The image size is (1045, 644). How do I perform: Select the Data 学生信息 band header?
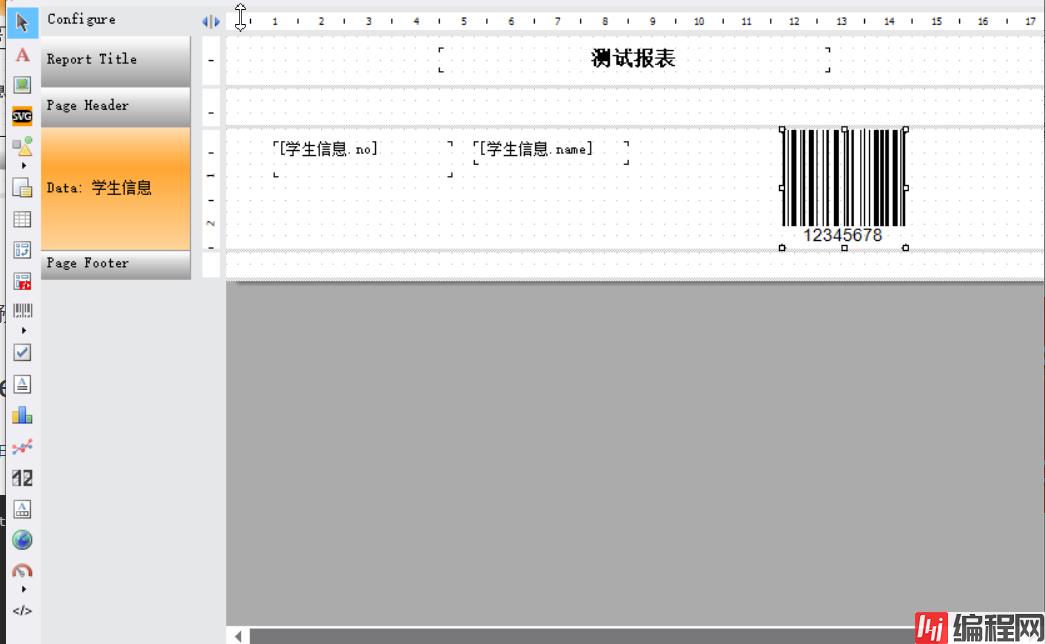[115, 188]
